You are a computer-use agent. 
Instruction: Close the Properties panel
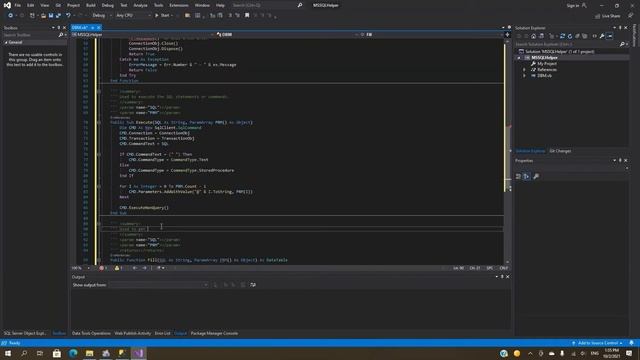(x=626, y=160)
